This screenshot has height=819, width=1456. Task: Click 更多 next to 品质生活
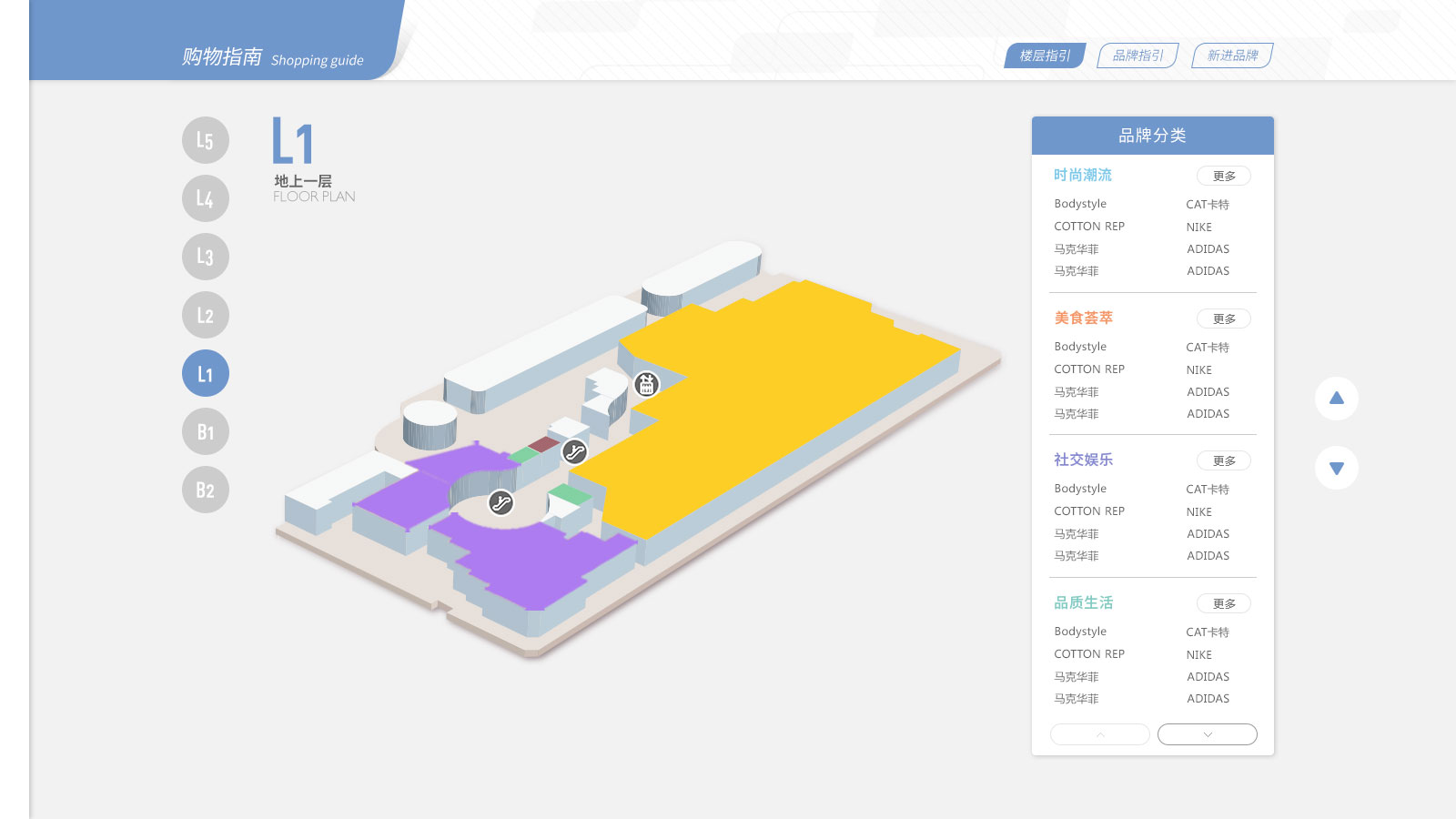[x=1224, y=603]
